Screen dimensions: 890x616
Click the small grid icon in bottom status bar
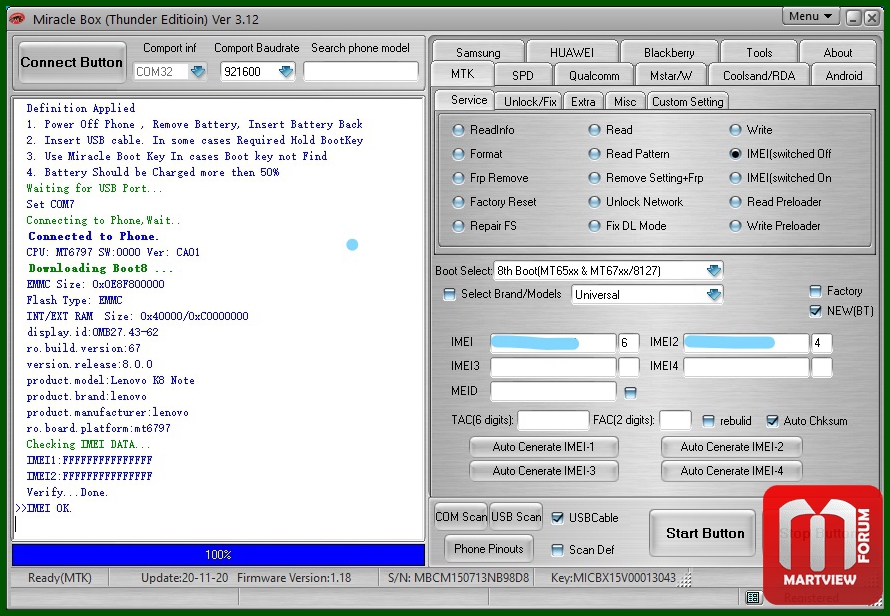pos(753,597)
